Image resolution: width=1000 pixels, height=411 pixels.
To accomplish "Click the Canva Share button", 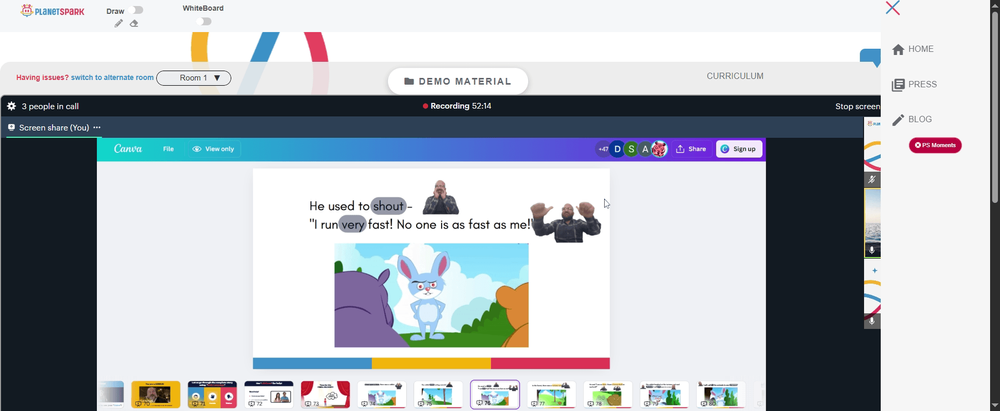I will tap(691, 149).
